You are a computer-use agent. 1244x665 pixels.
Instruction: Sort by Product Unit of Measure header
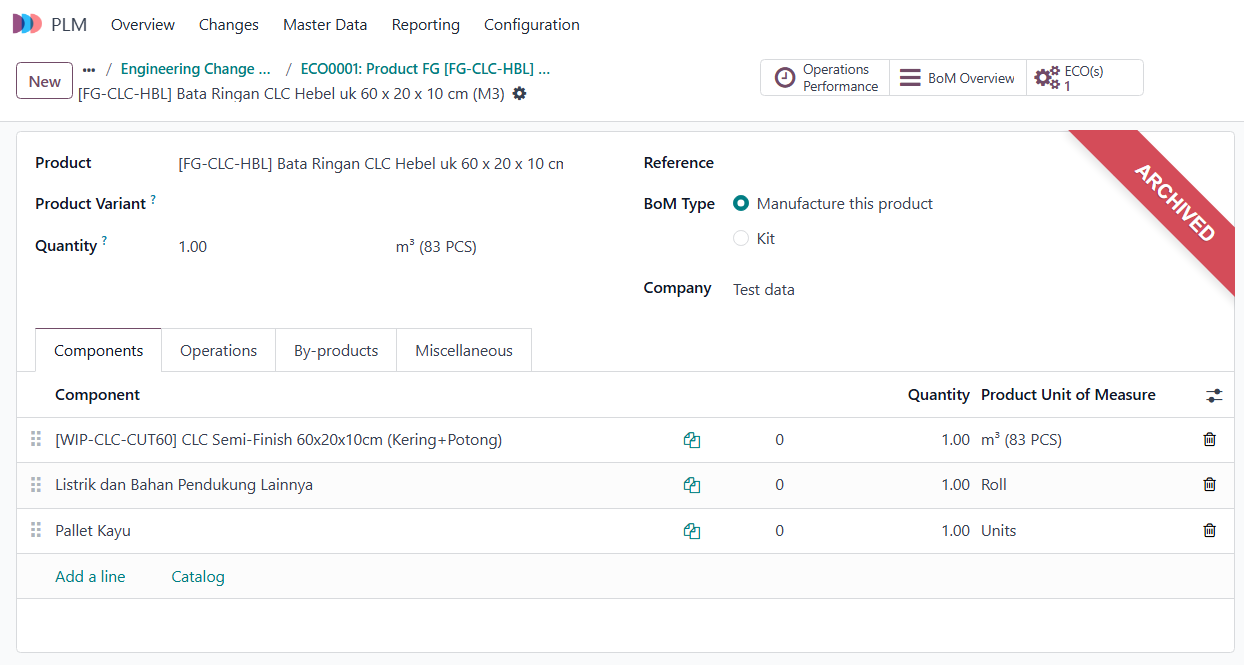[1068, 395]
